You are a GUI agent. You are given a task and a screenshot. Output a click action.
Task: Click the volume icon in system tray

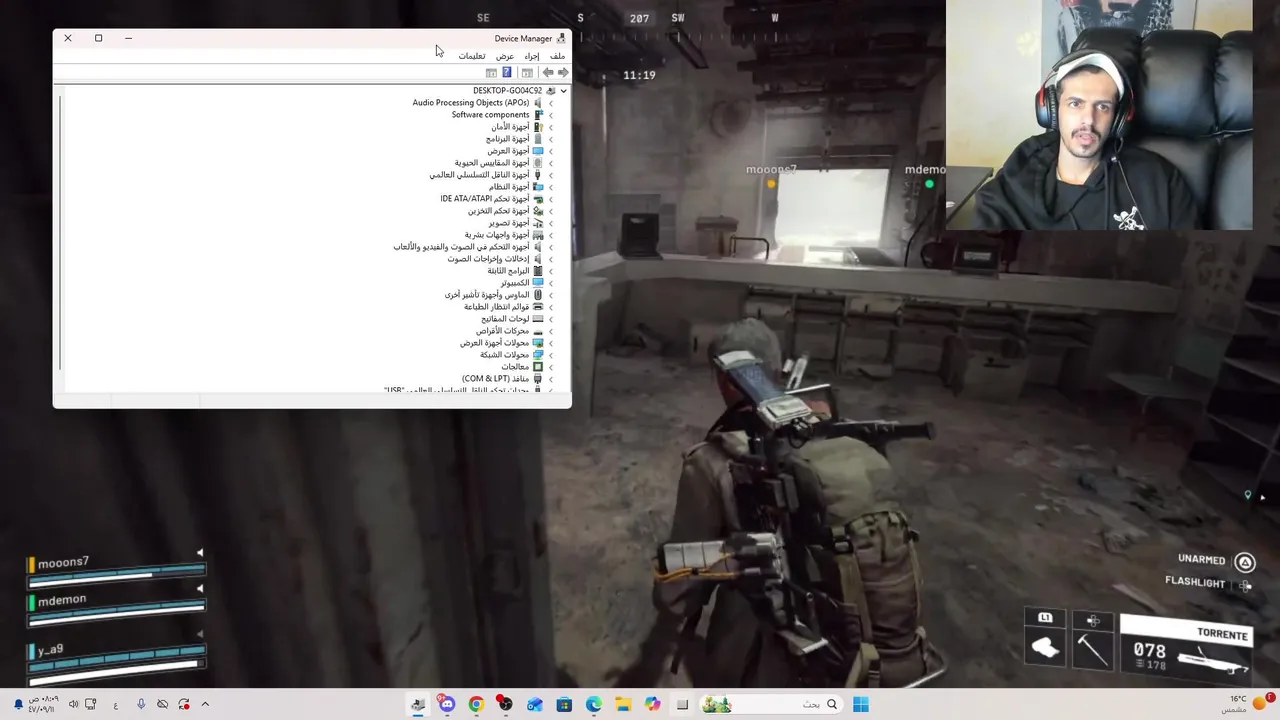click(x=73, y=704)
